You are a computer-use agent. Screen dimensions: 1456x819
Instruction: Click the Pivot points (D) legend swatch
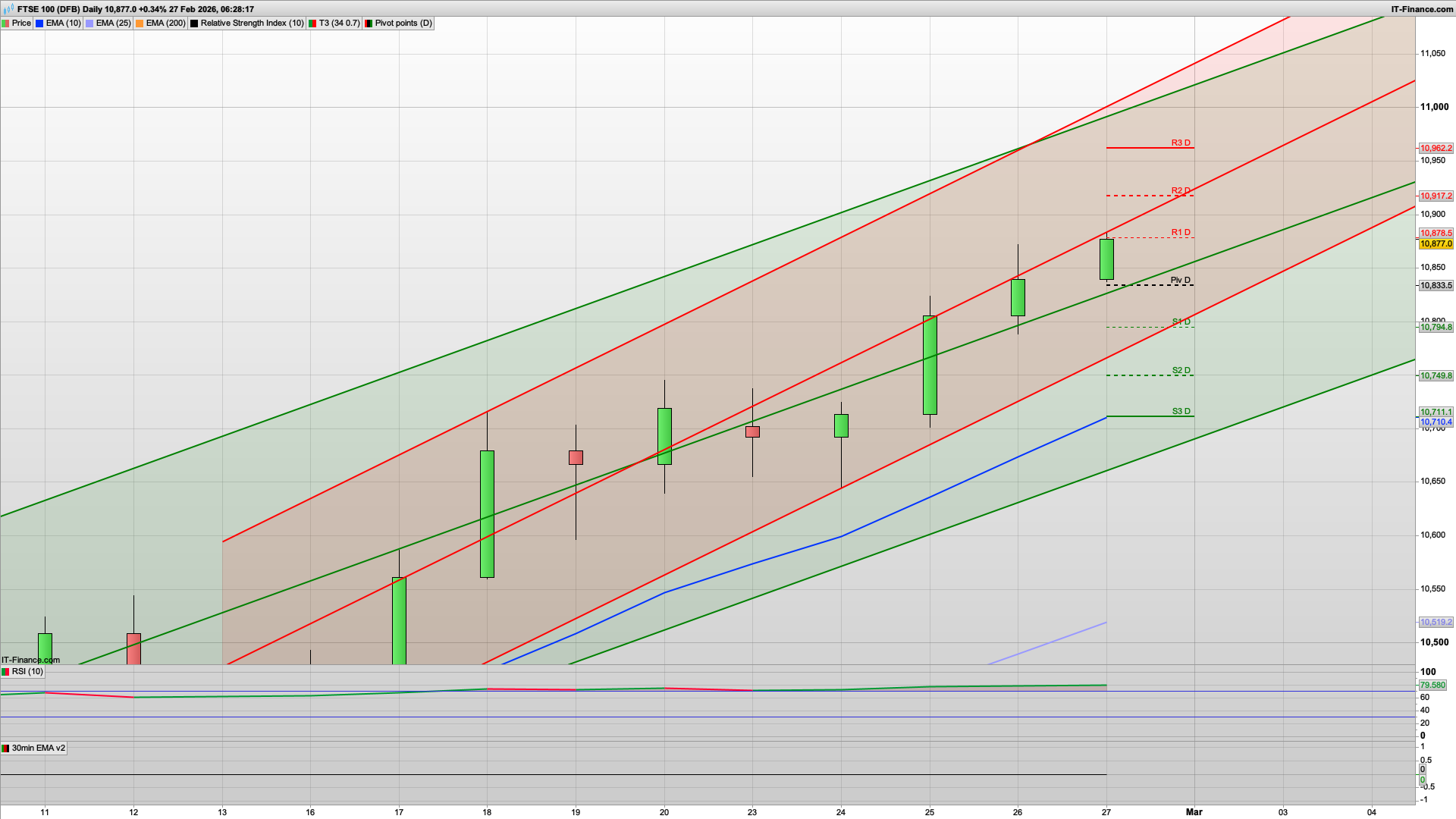369,23
